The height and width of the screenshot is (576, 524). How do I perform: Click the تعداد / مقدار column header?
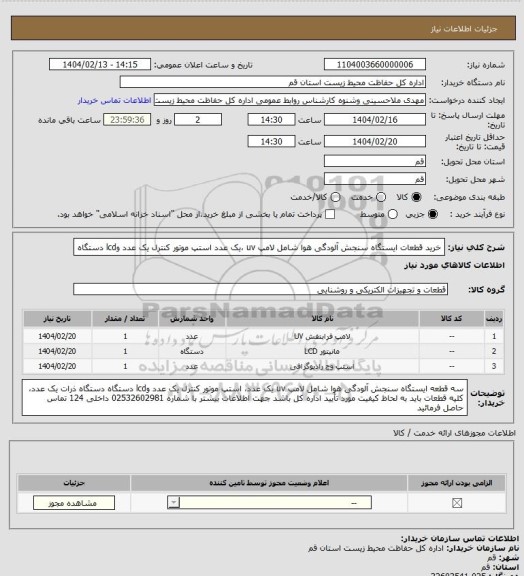(125, 319)
